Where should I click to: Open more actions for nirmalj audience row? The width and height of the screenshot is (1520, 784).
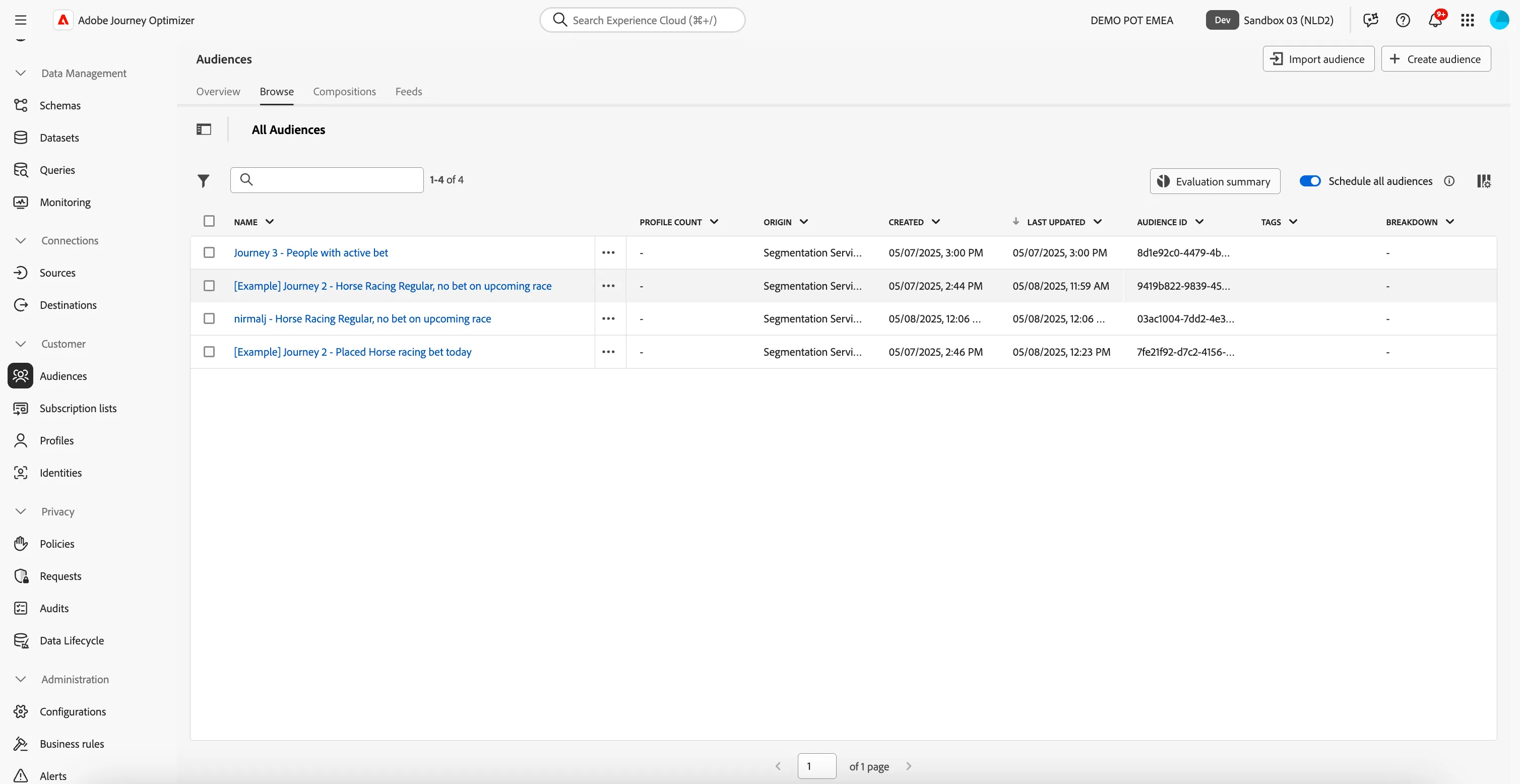pyautogui.click(x=608, y=318)
